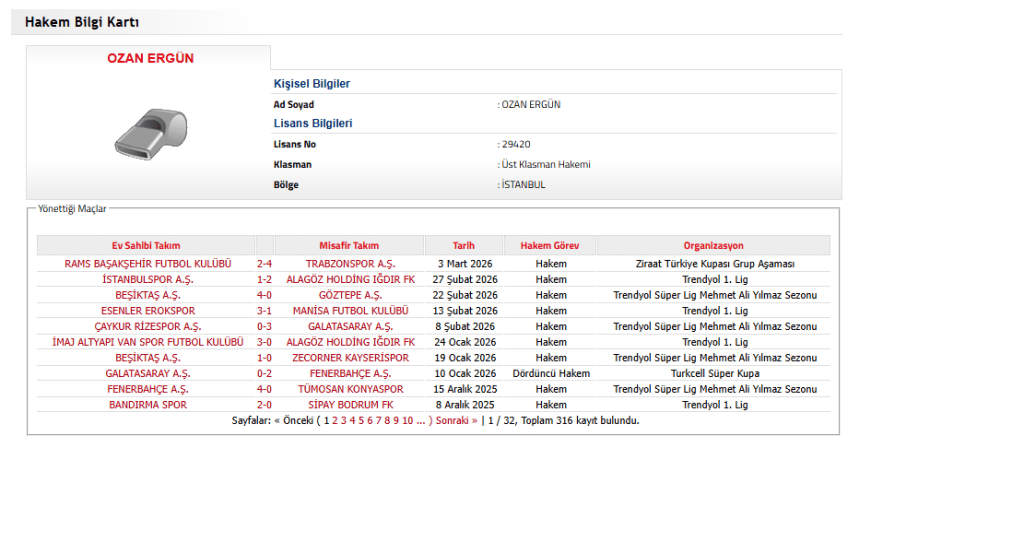
Task: Jump to page 10 of matches
Action: (x=407, y=421)
